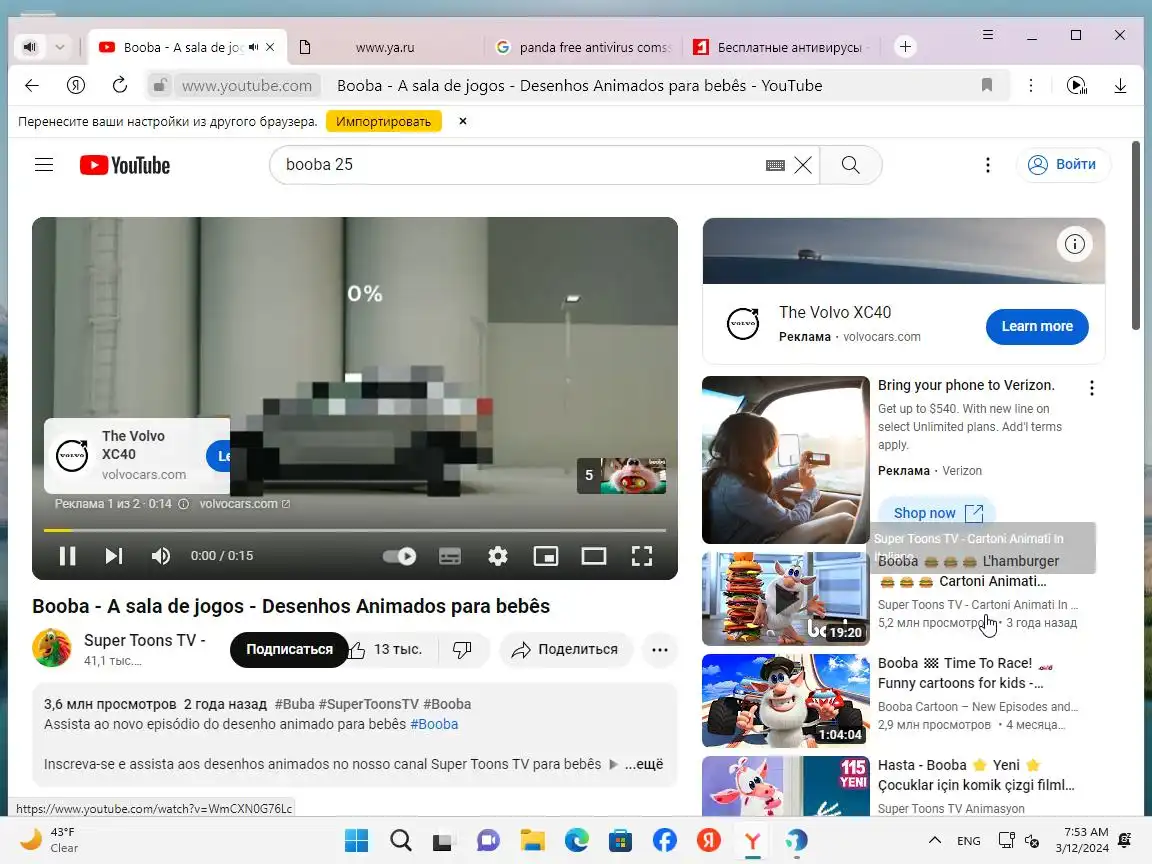Click the page vertical scrollbar

point(1136,237)
